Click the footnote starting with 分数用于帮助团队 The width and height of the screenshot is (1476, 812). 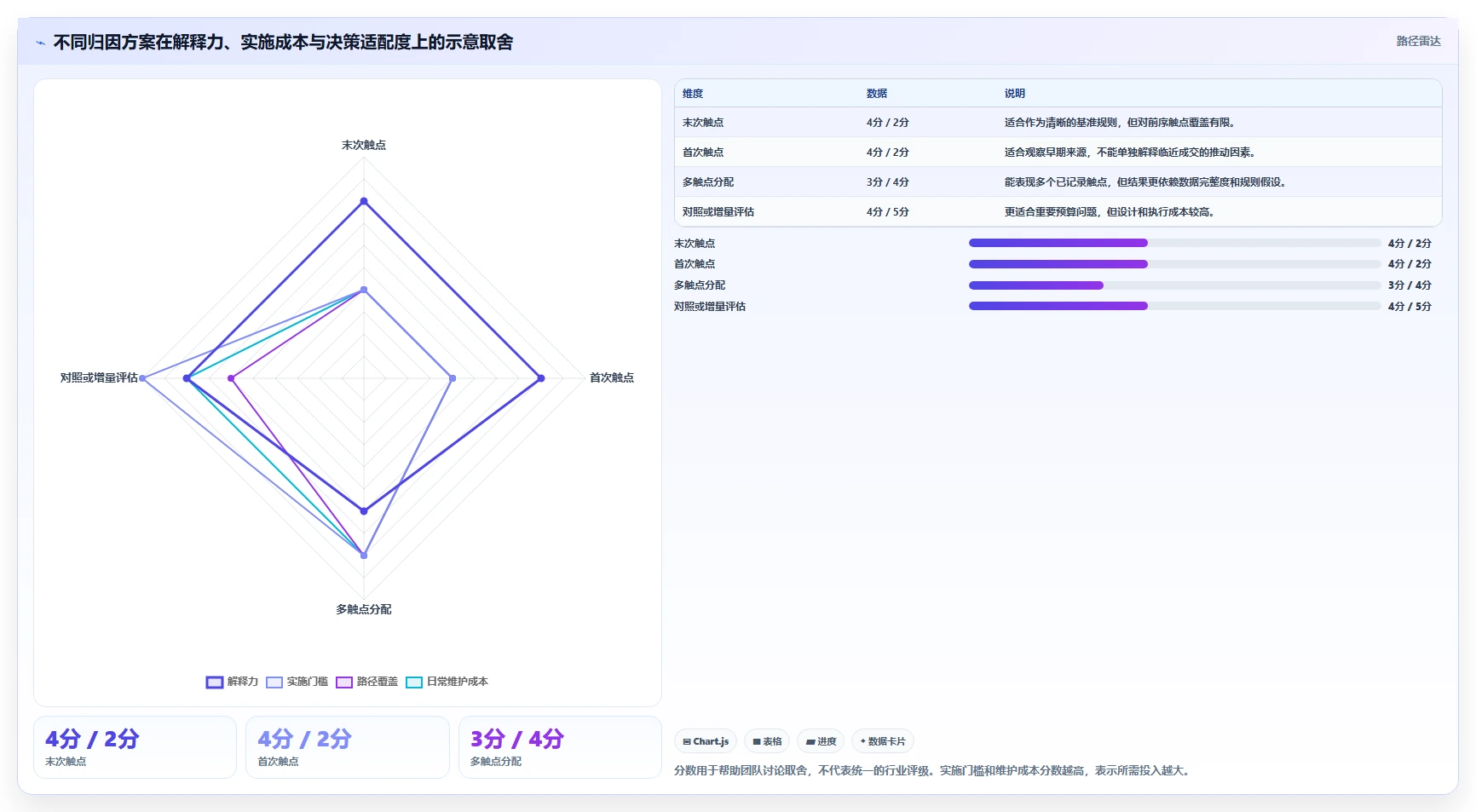[x=934, y=770]
